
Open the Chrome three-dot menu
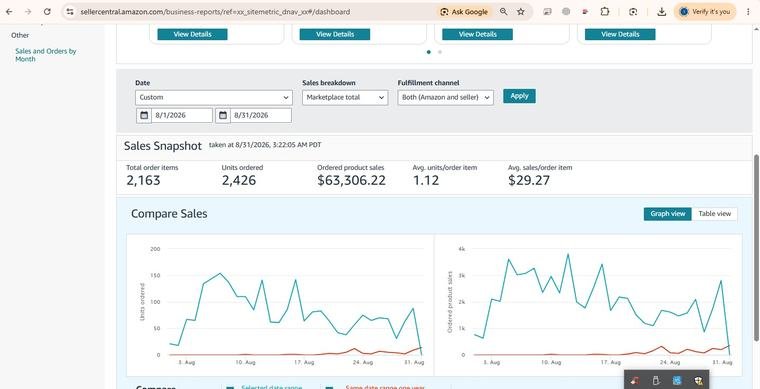coord(748,12)
